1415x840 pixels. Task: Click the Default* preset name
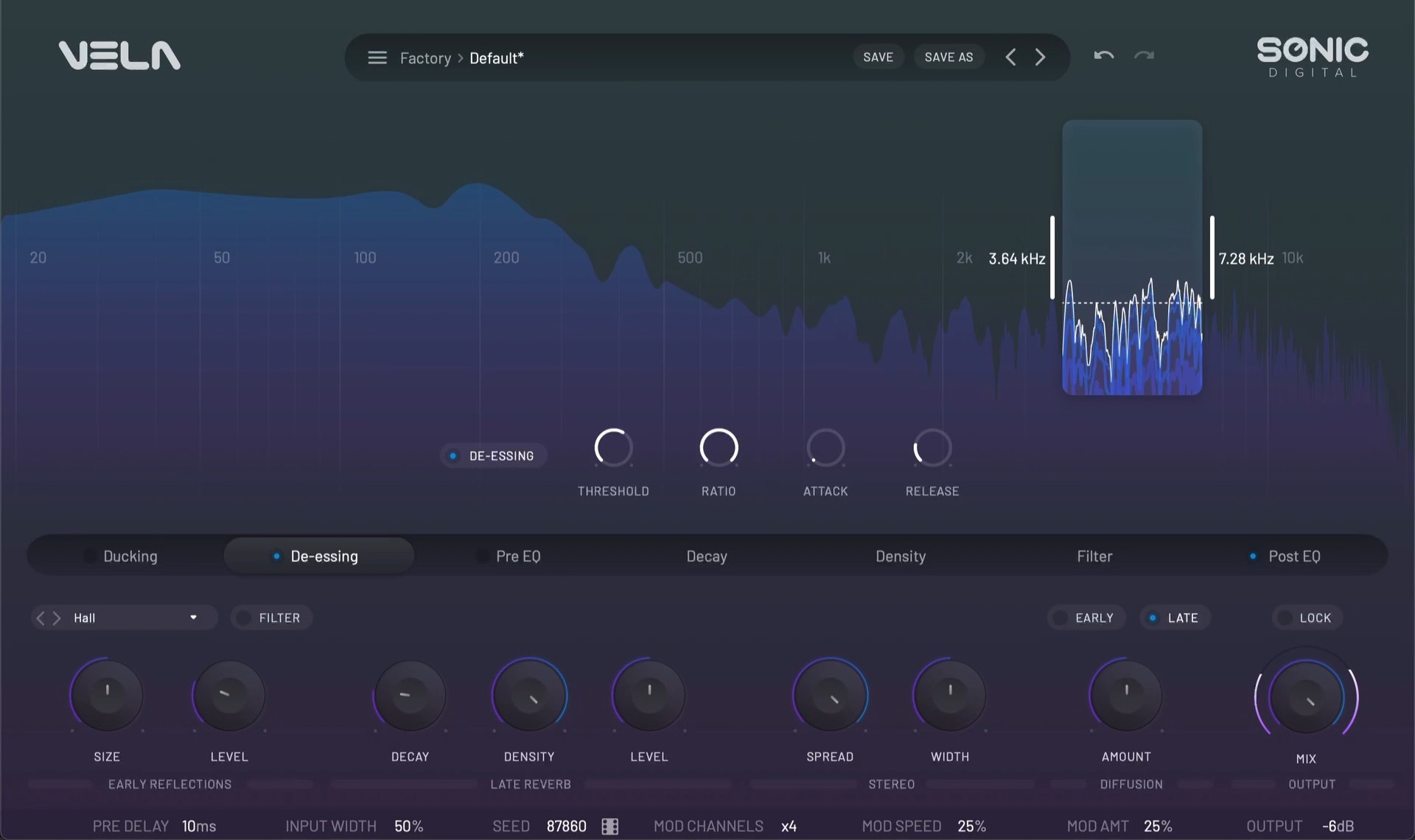497,58
